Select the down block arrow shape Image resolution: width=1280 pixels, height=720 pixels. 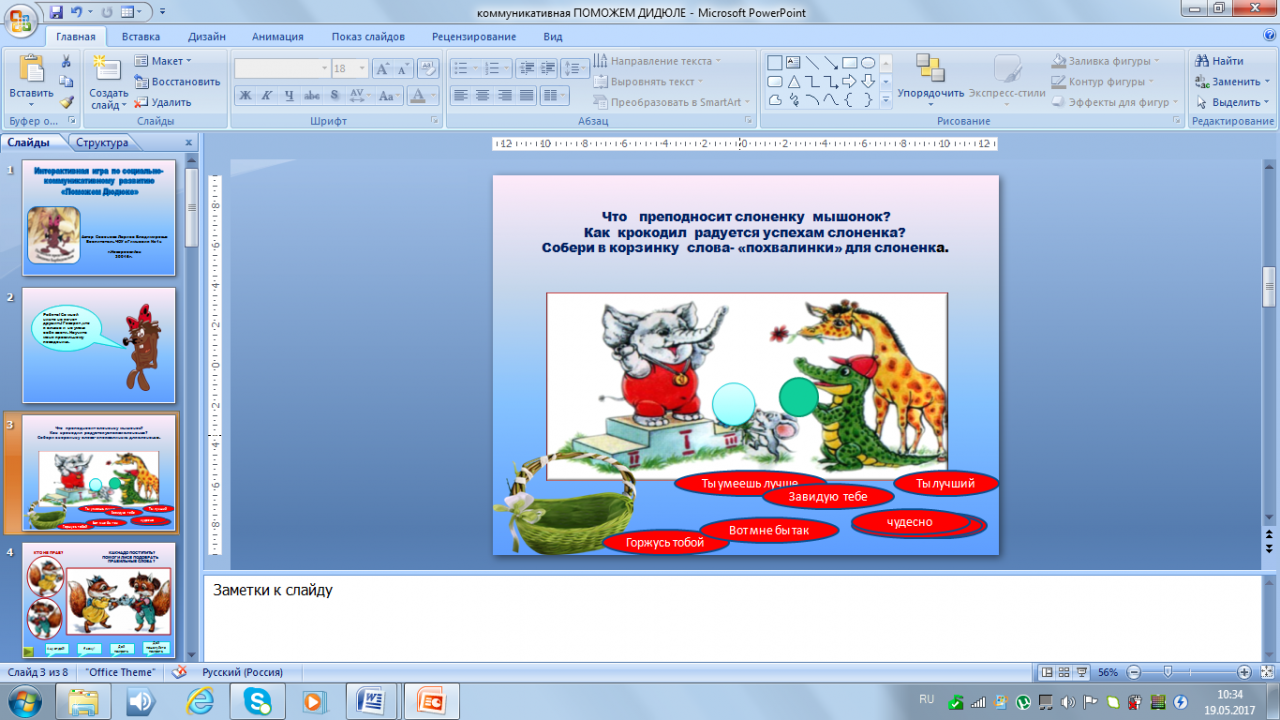[x=868, y=81]
